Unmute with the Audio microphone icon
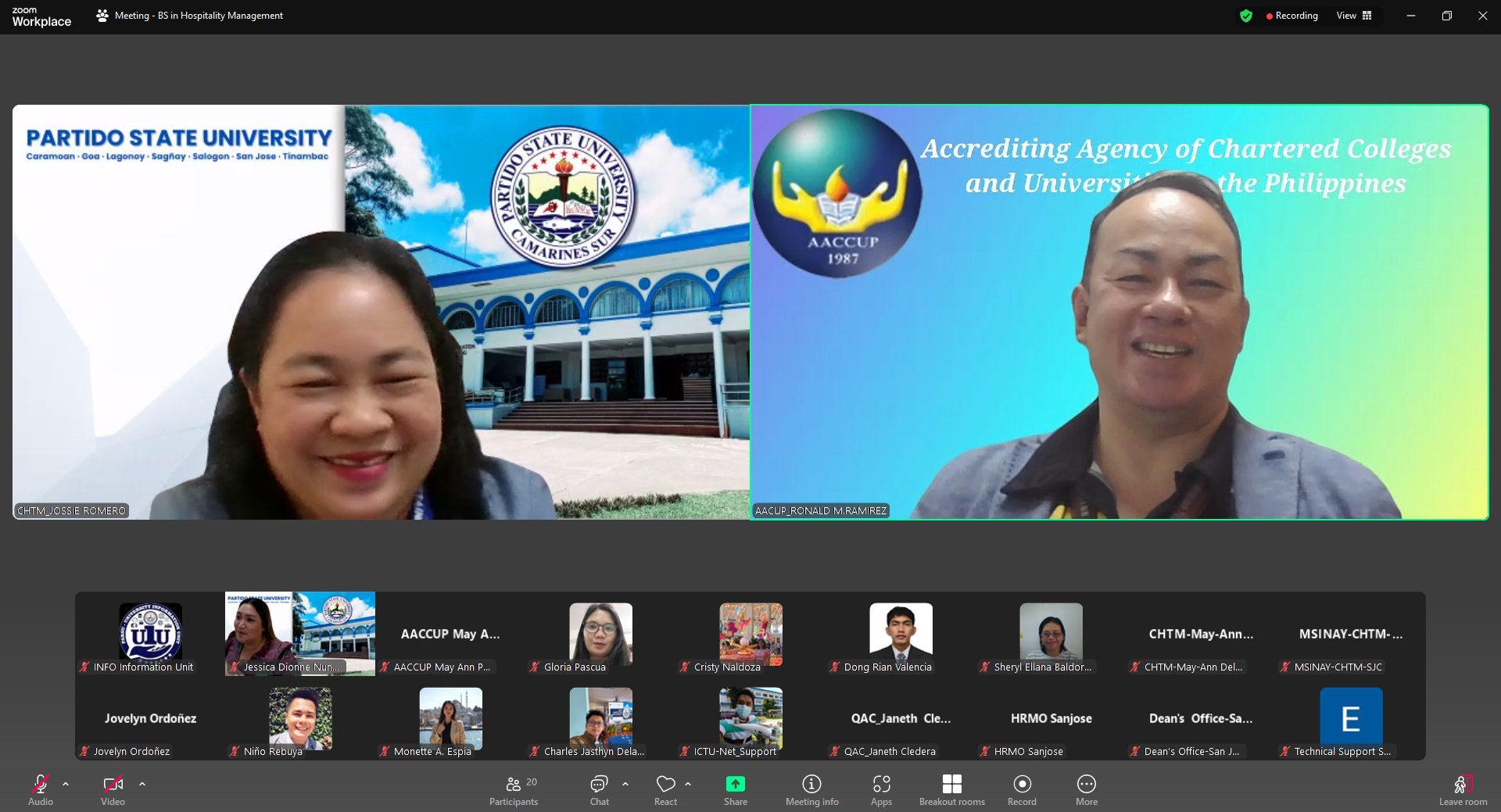Screen dimensions: 1501x812 click(x=41, y=783)
